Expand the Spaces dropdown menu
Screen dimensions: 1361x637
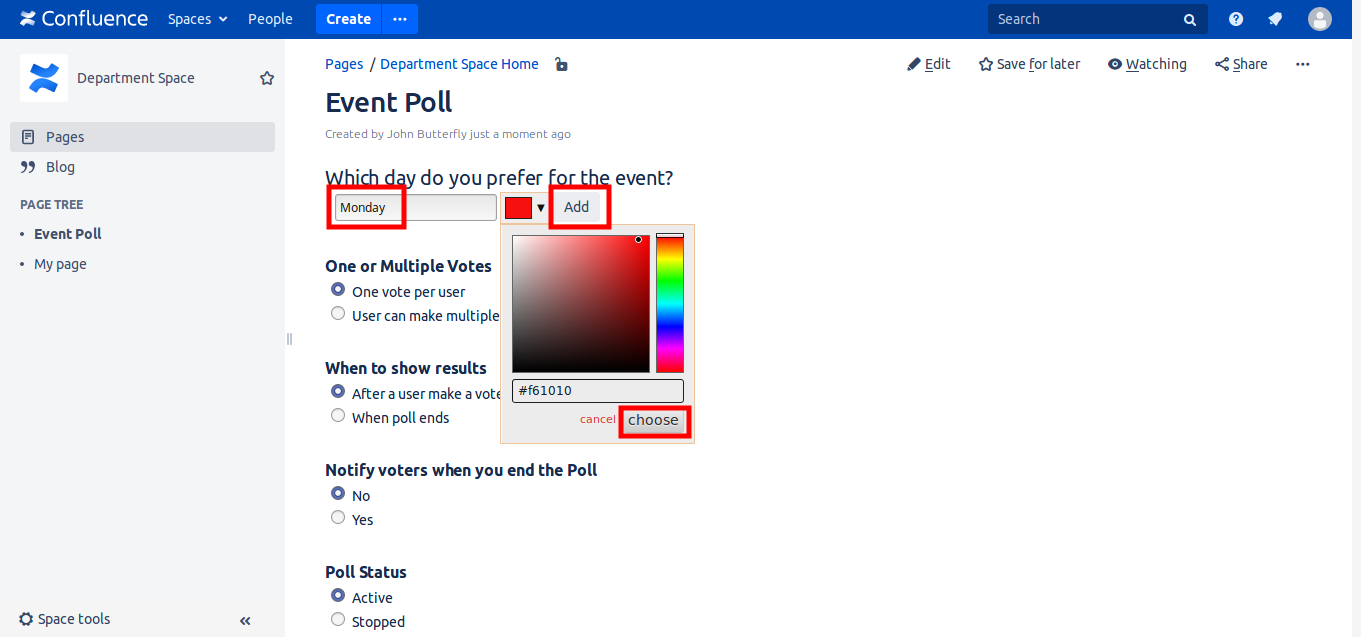tap(197, 19)
